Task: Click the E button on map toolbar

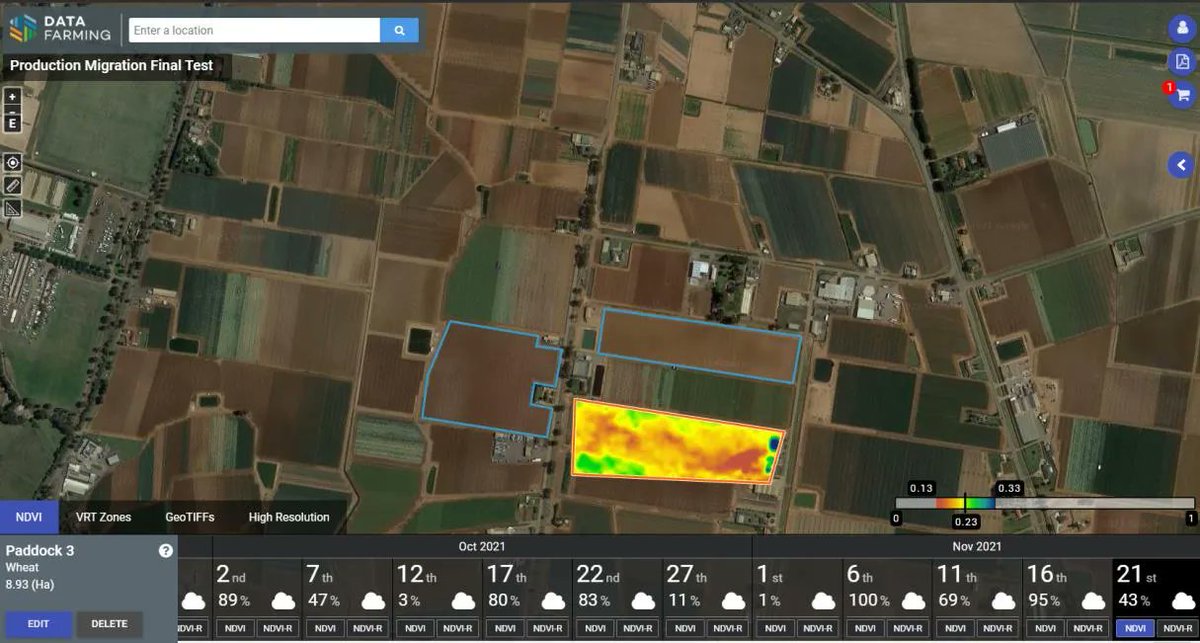Action: tap(12, 123)
